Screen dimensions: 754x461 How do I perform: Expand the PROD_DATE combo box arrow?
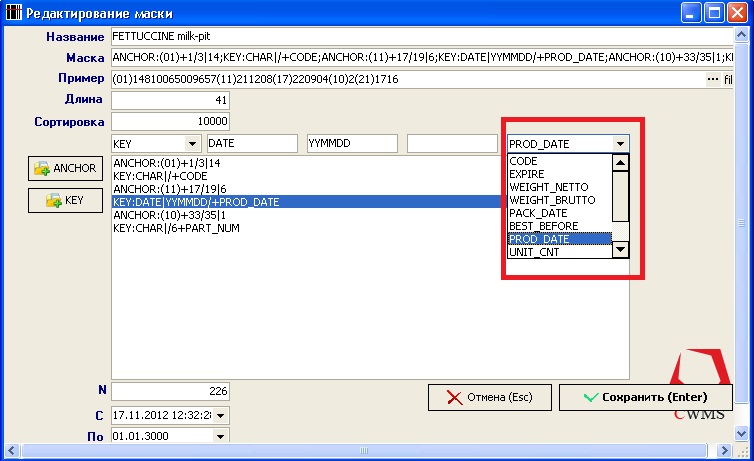coord(620,144)
